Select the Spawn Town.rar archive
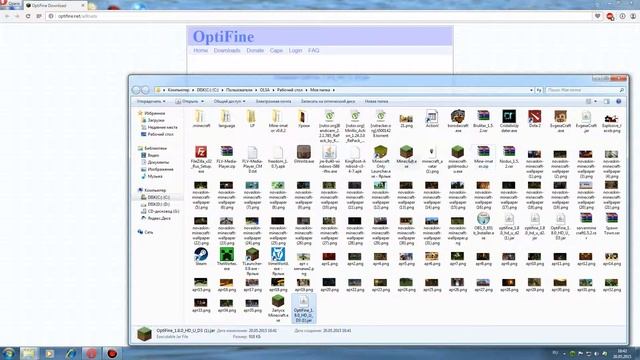The height and width of the screenshot is (360, 640). [x=611, y=224]
